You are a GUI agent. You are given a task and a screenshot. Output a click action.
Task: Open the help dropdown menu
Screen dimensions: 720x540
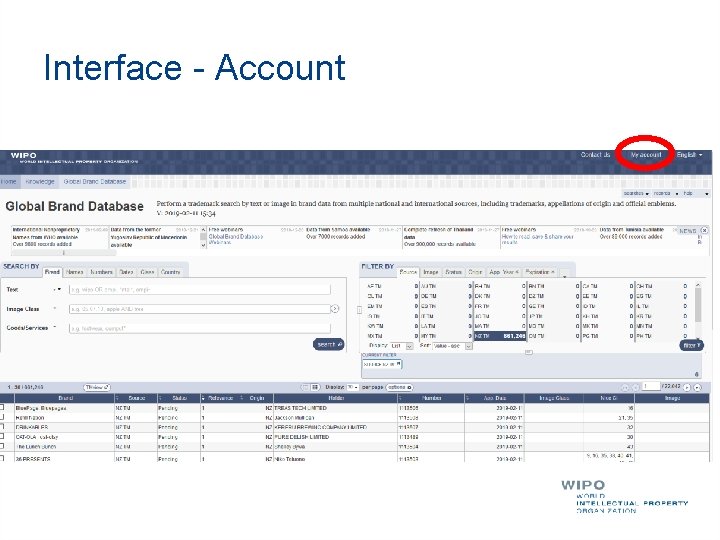(696, 194)
